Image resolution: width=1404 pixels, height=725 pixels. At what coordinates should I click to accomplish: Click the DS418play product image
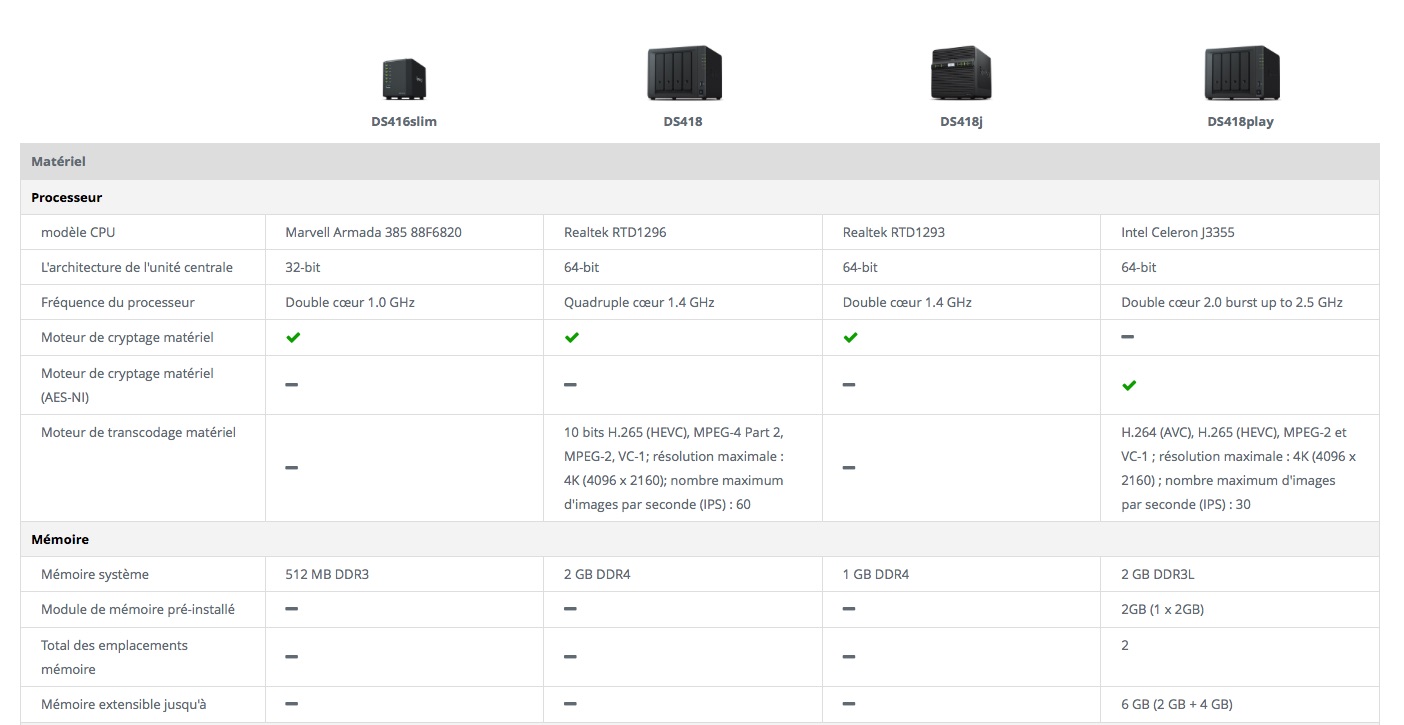tap(1241, 73)
